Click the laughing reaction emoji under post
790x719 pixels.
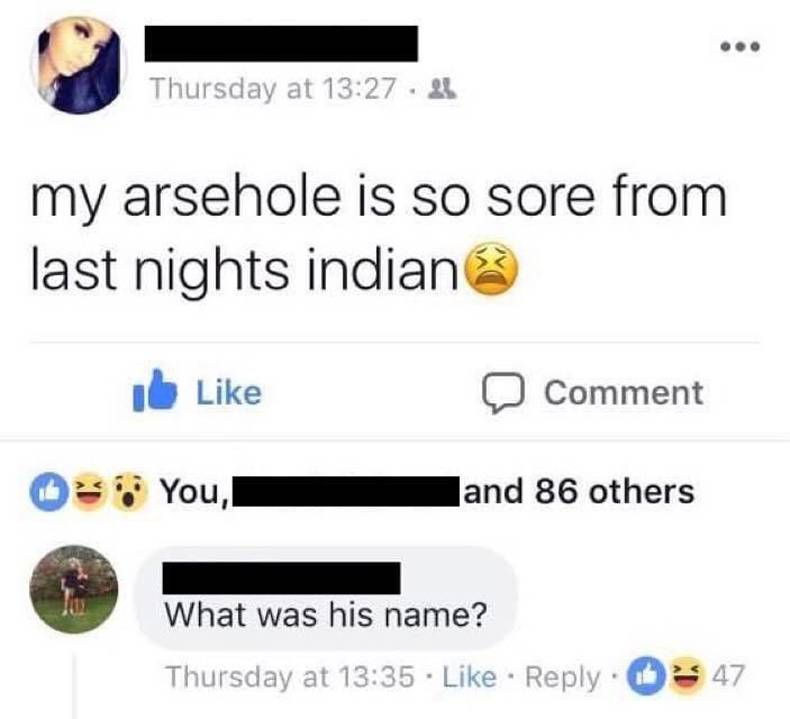[x=89, y=492]
